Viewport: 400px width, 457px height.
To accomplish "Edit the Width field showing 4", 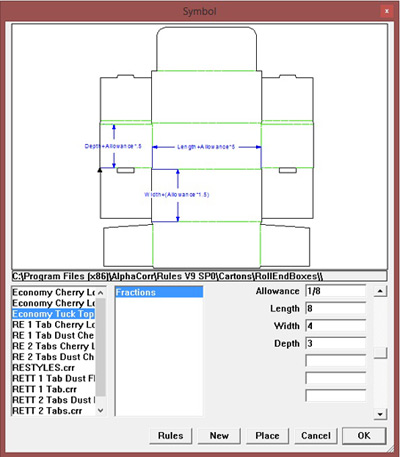I will pos(336,326).
